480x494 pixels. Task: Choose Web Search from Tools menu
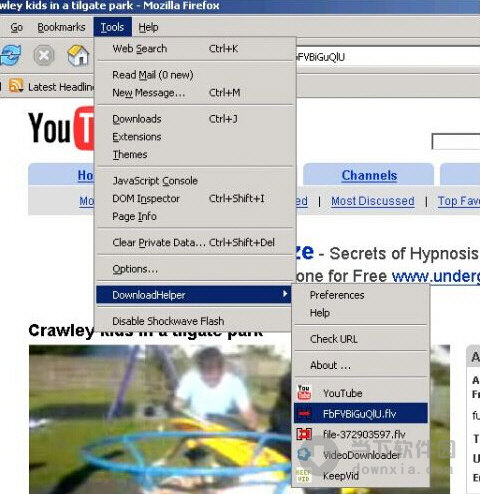(x=195, y=49)
